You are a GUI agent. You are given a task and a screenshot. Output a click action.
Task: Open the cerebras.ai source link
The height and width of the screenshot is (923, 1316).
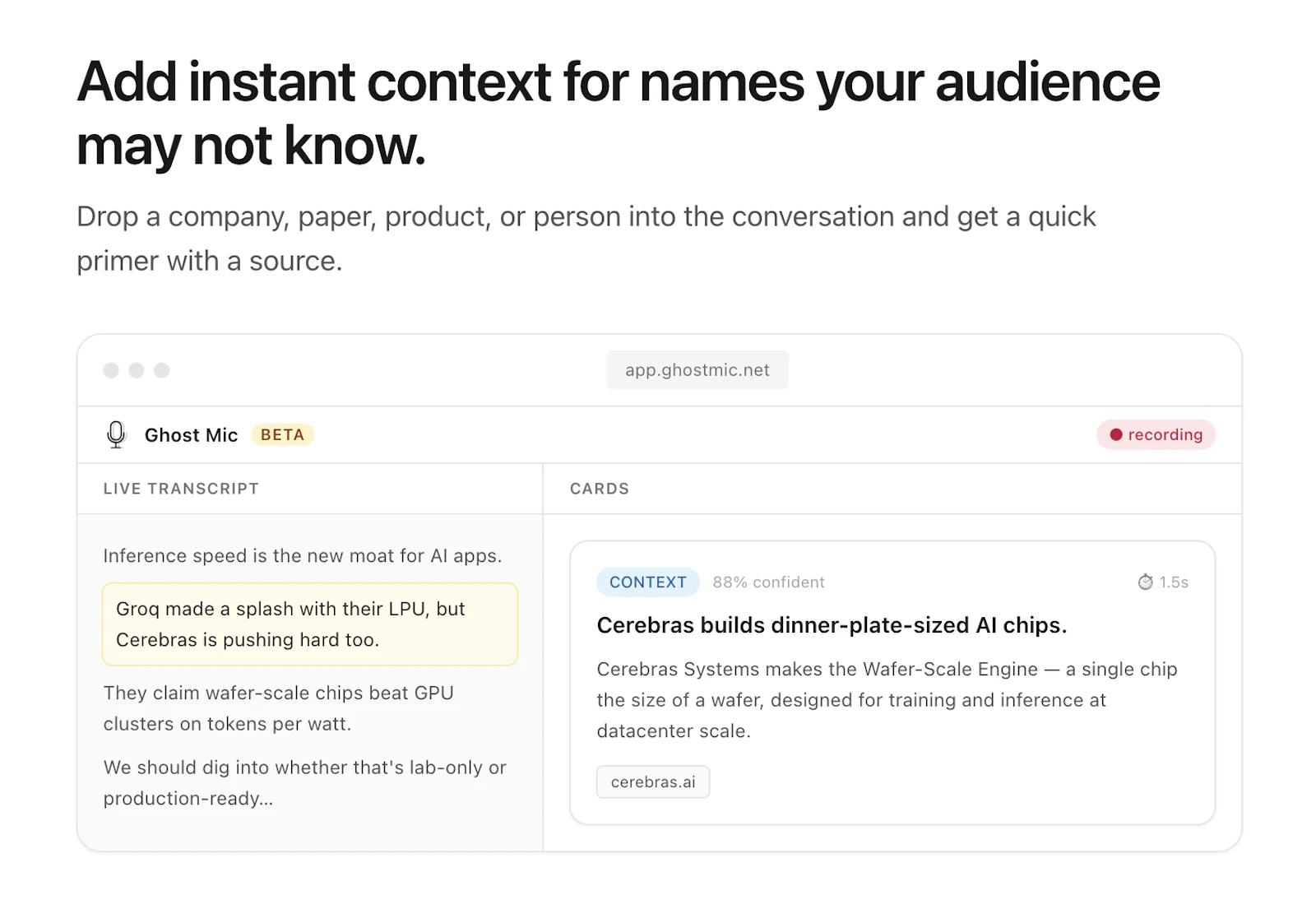click(653, 782)
